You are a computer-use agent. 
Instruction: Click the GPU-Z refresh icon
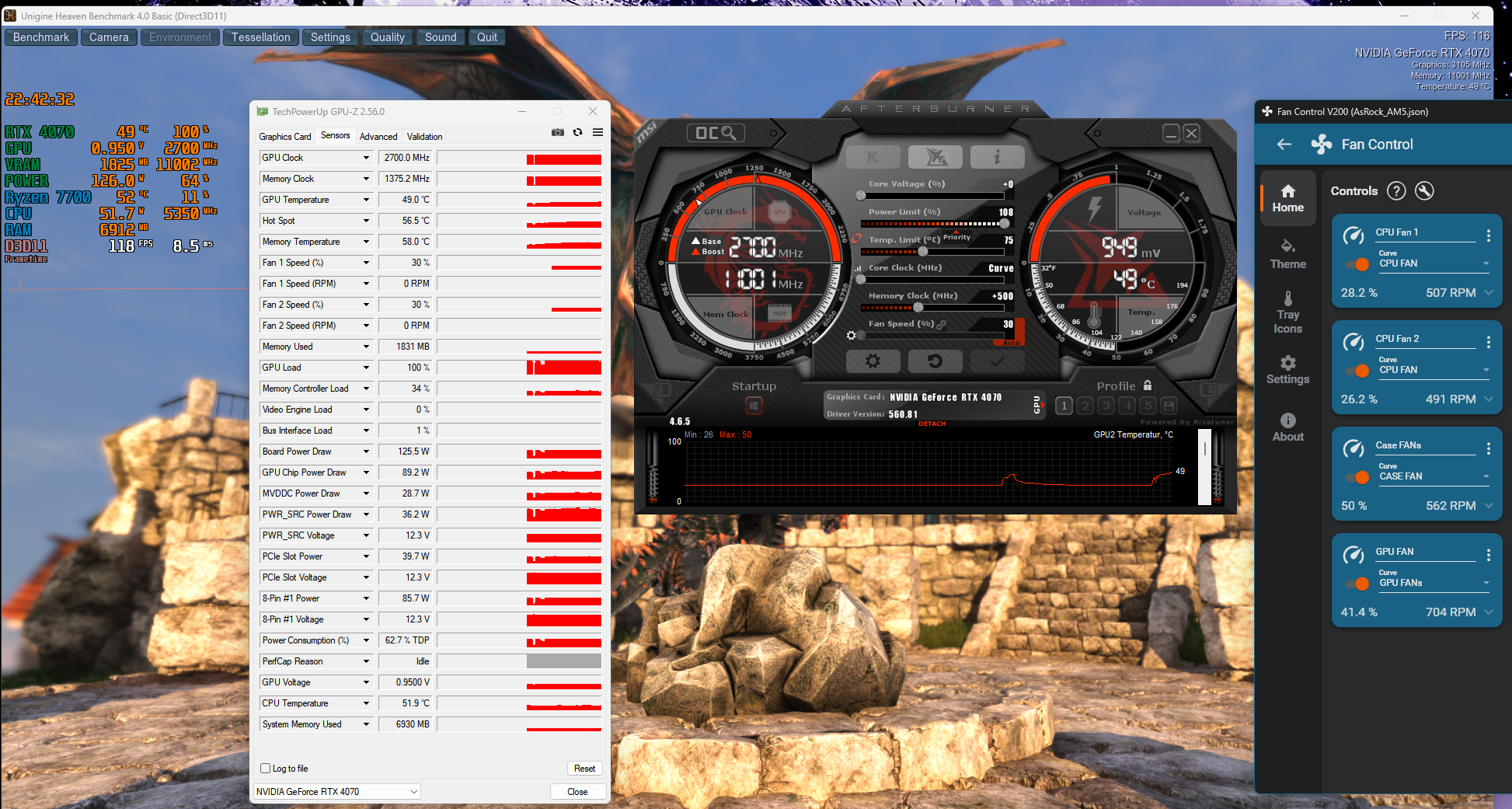tap(577, 132)
